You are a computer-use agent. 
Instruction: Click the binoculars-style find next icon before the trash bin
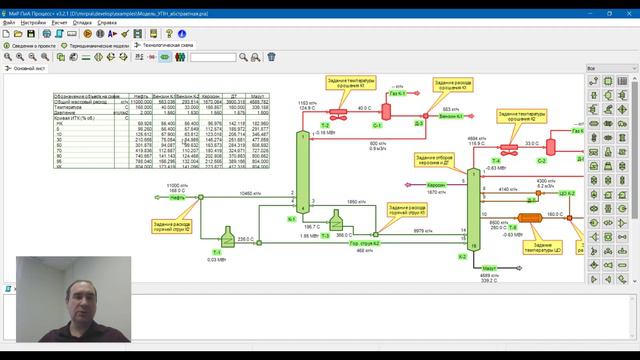(256, 57)
